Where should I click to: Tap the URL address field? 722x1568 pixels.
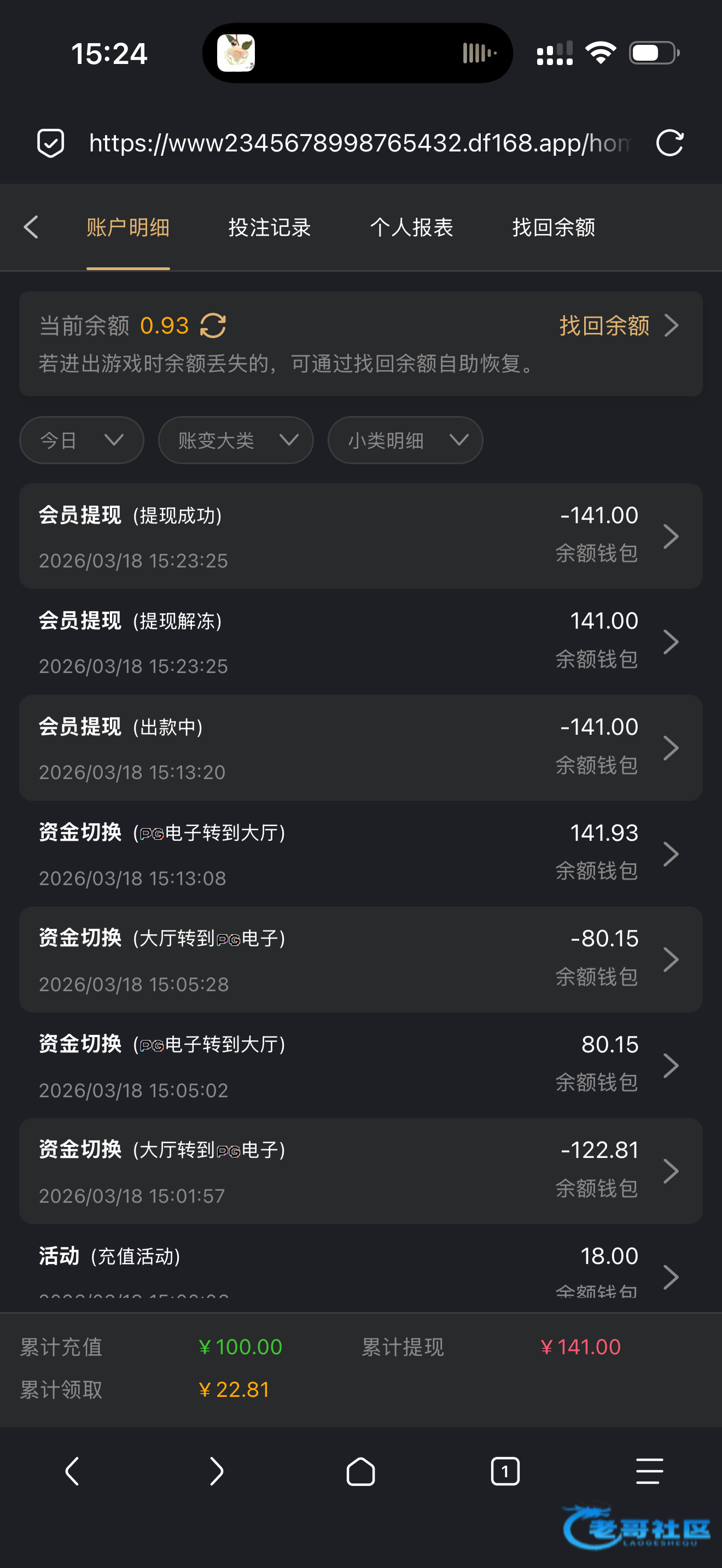359,143
